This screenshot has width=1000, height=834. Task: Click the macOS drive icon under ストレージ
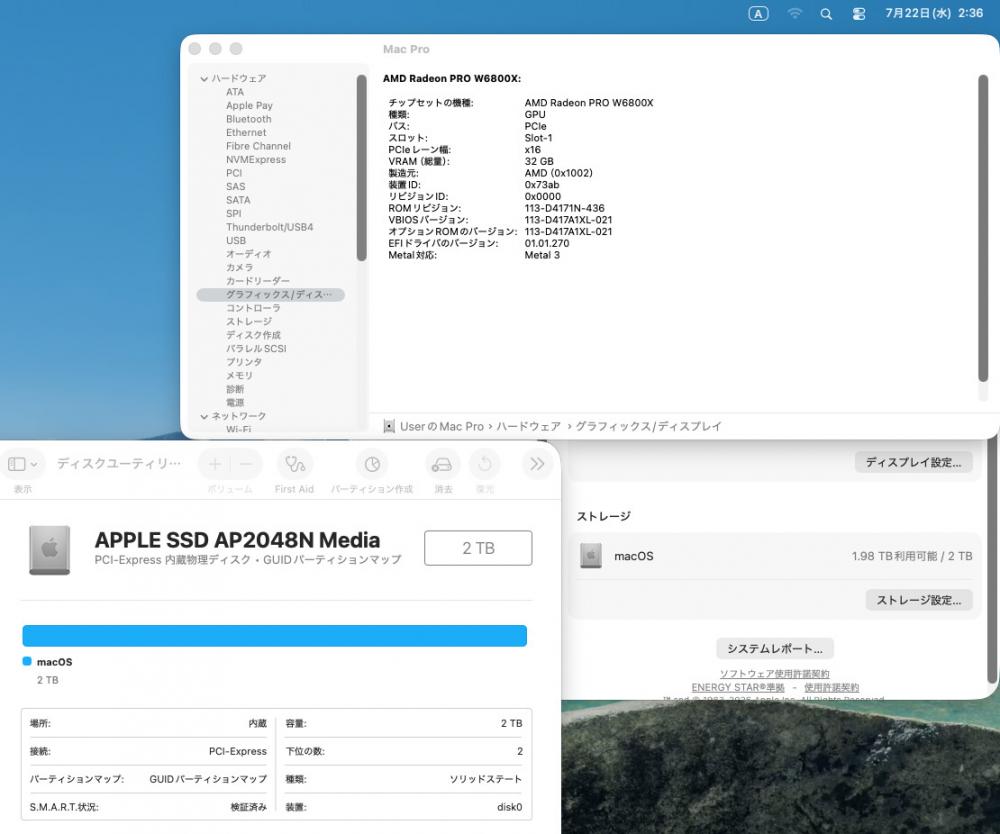pos(591,556)
